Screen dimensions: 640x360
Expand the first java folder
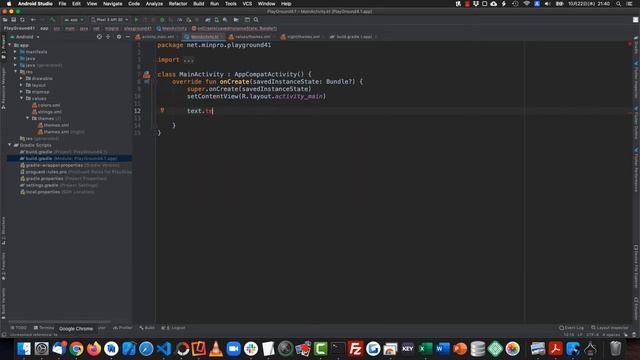click(16, 58)
